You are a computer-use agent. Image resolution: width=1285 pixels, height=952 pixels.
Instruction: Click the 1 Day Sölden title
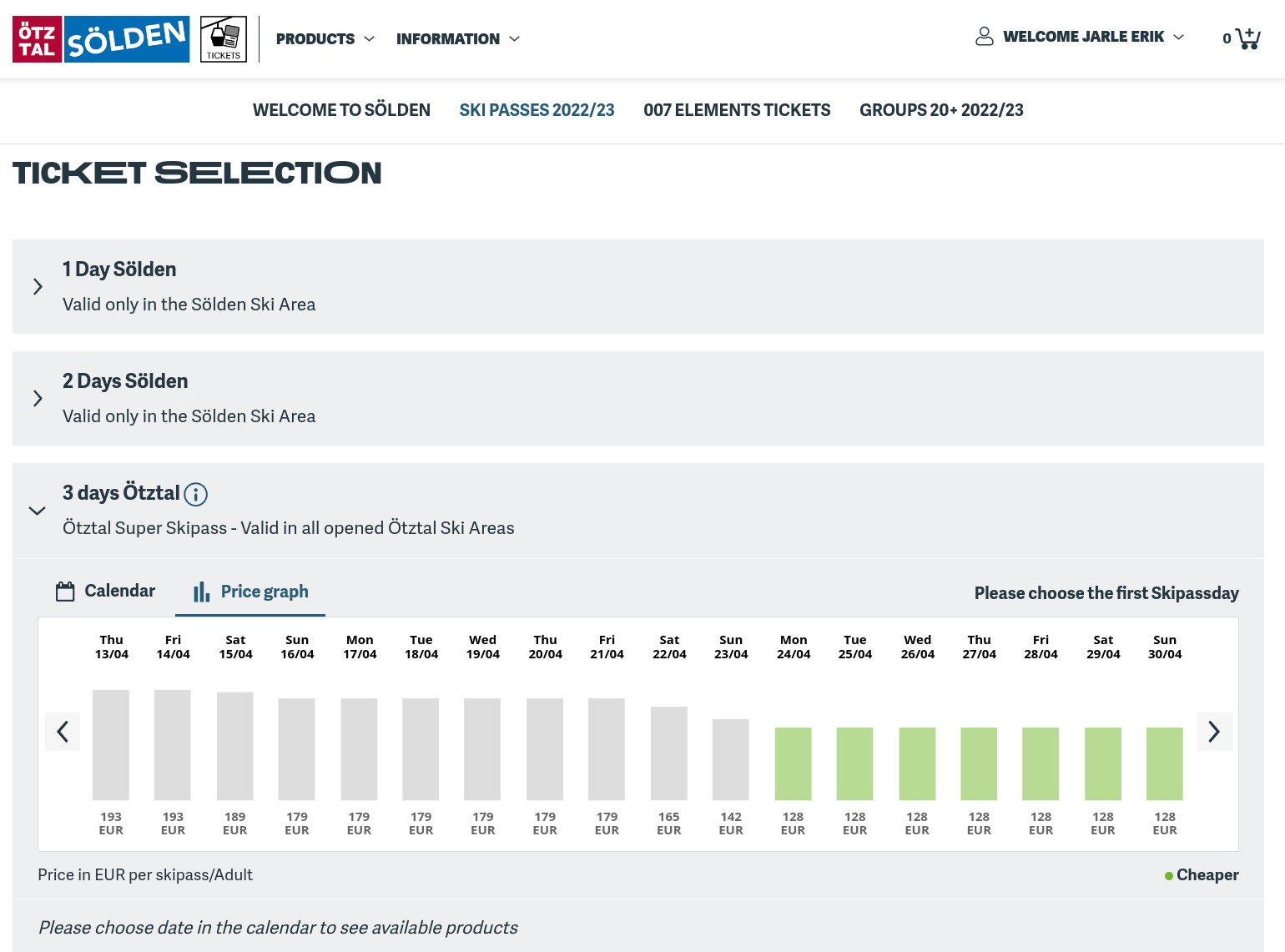(x=119, y=269)
